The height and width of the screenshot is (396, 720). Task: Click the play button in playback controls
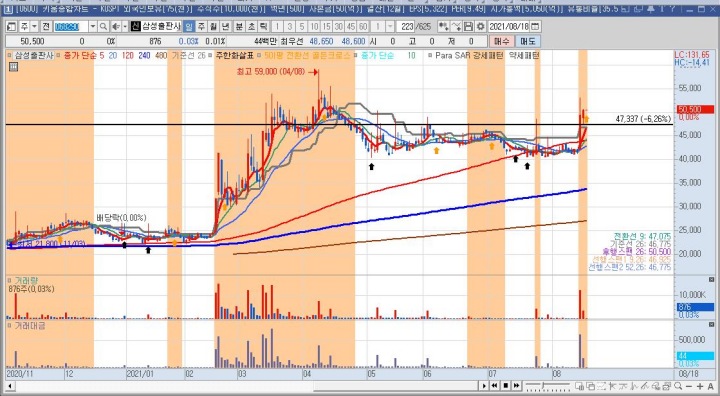click(484, 386)
